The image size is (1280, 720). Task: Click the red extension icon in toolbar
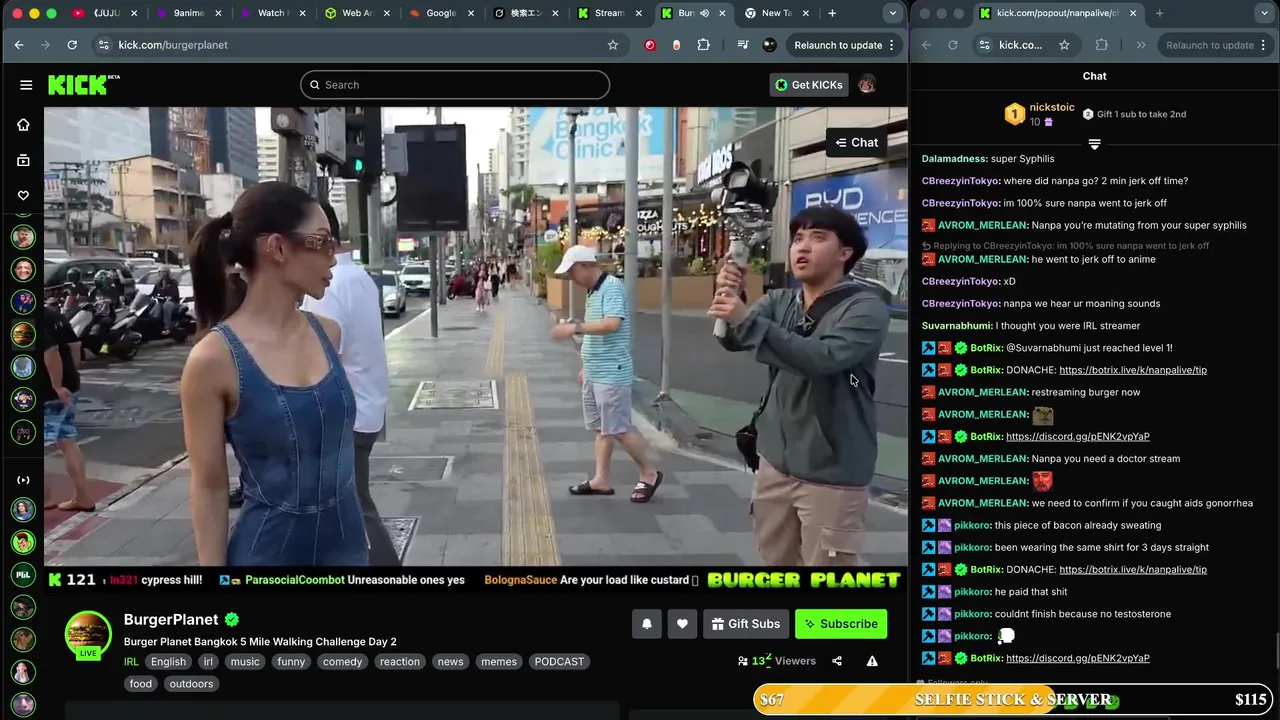(650, 45)
